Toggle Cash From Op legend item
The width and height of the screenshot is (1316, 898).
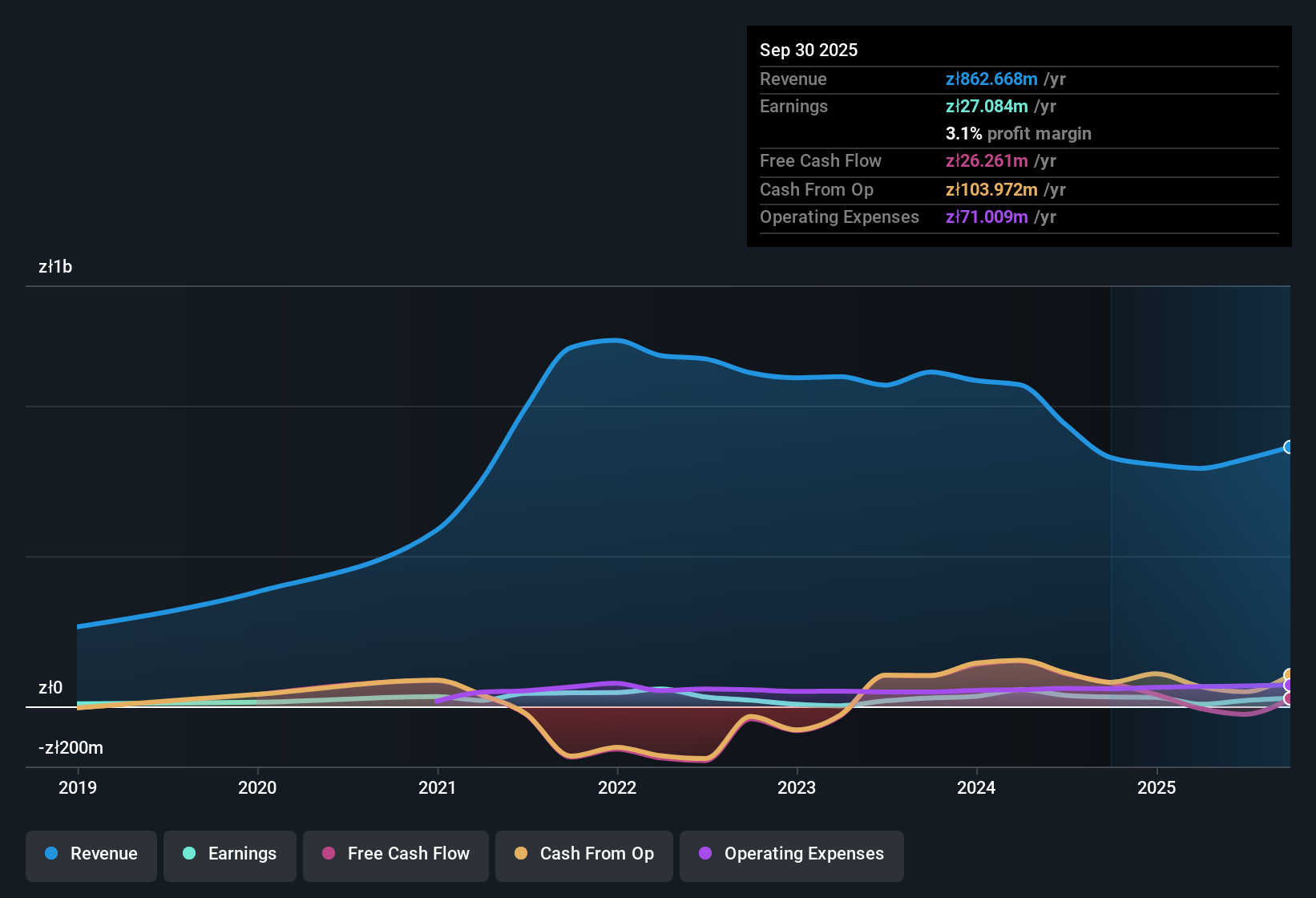pyautogui.click(x=584, y=854)
